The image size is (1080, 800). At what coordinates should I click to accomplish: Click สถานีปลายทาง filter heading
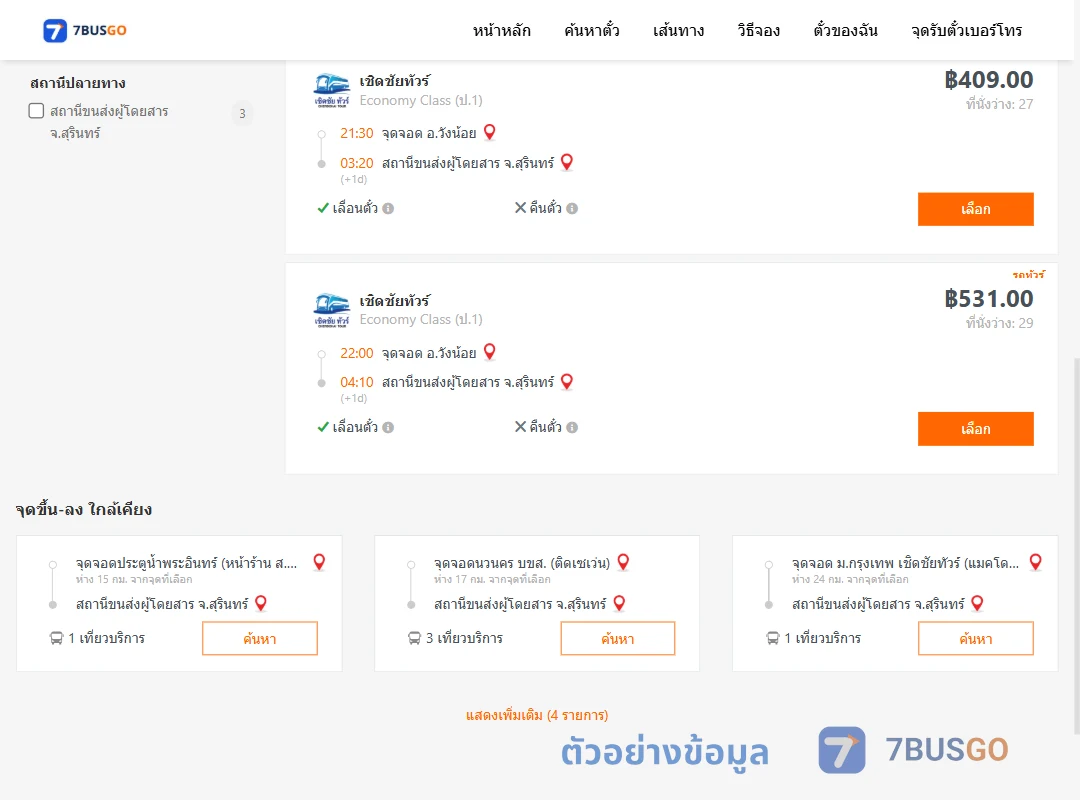point(78,83)
